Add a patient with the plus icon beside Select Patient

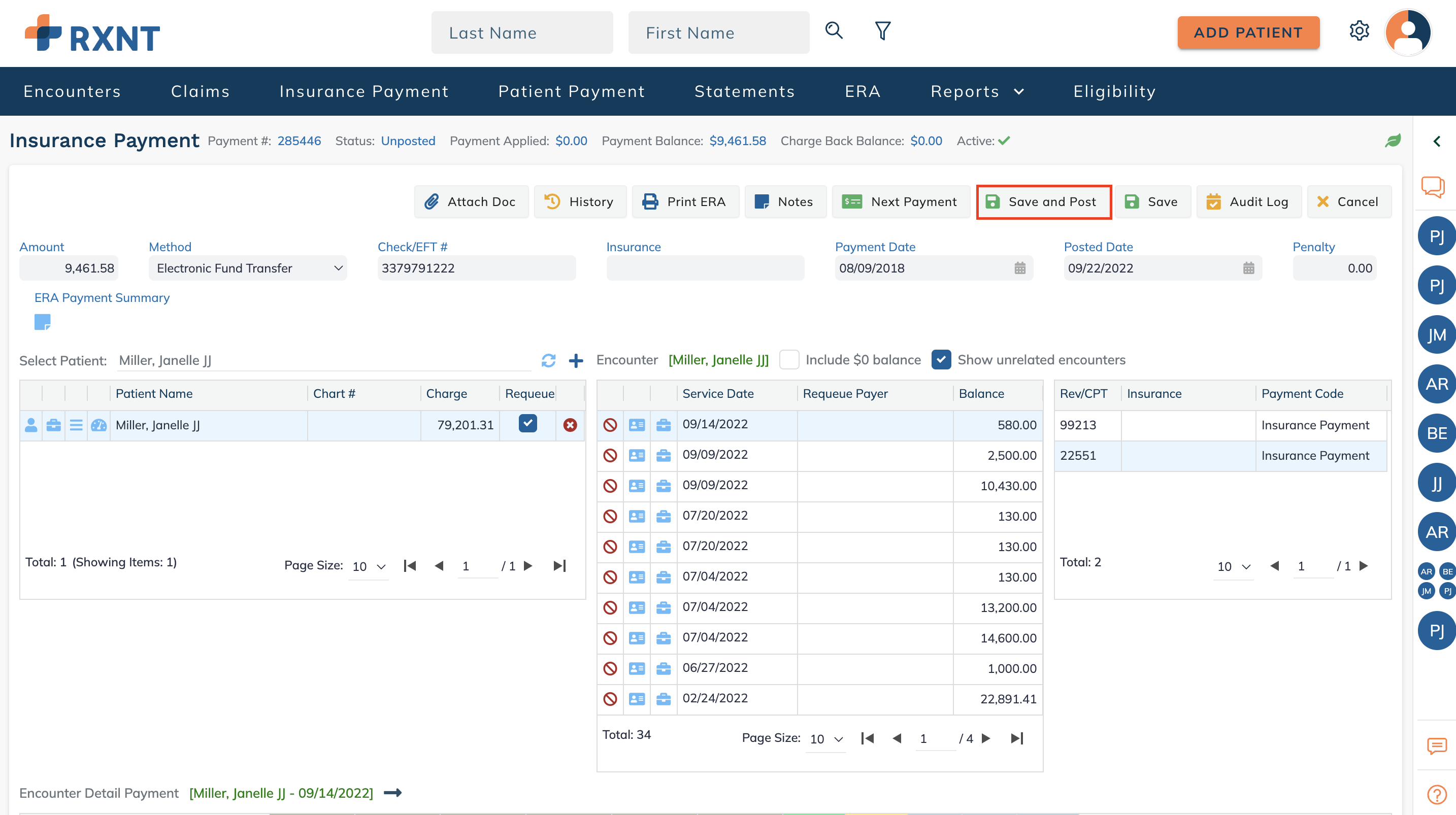tap(576, 361)
